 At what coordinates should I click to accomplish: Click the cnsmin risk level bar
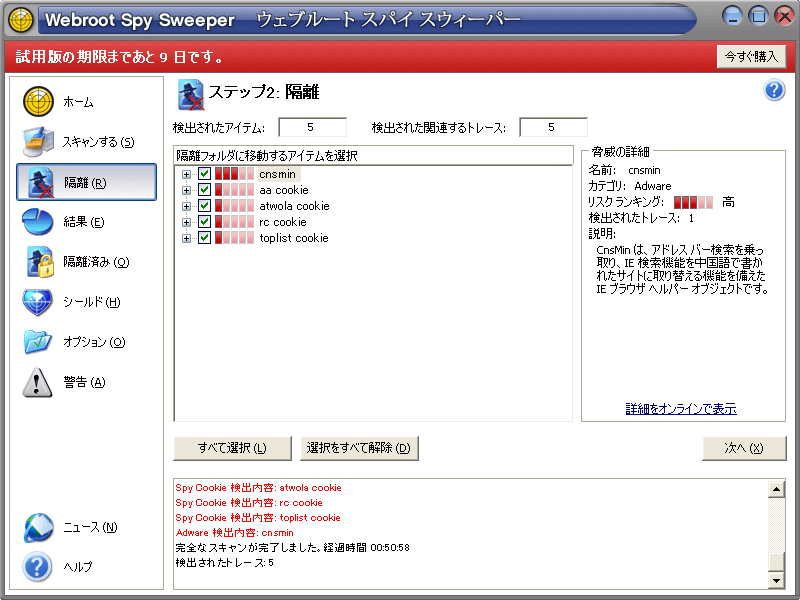[x=234, y=174]
